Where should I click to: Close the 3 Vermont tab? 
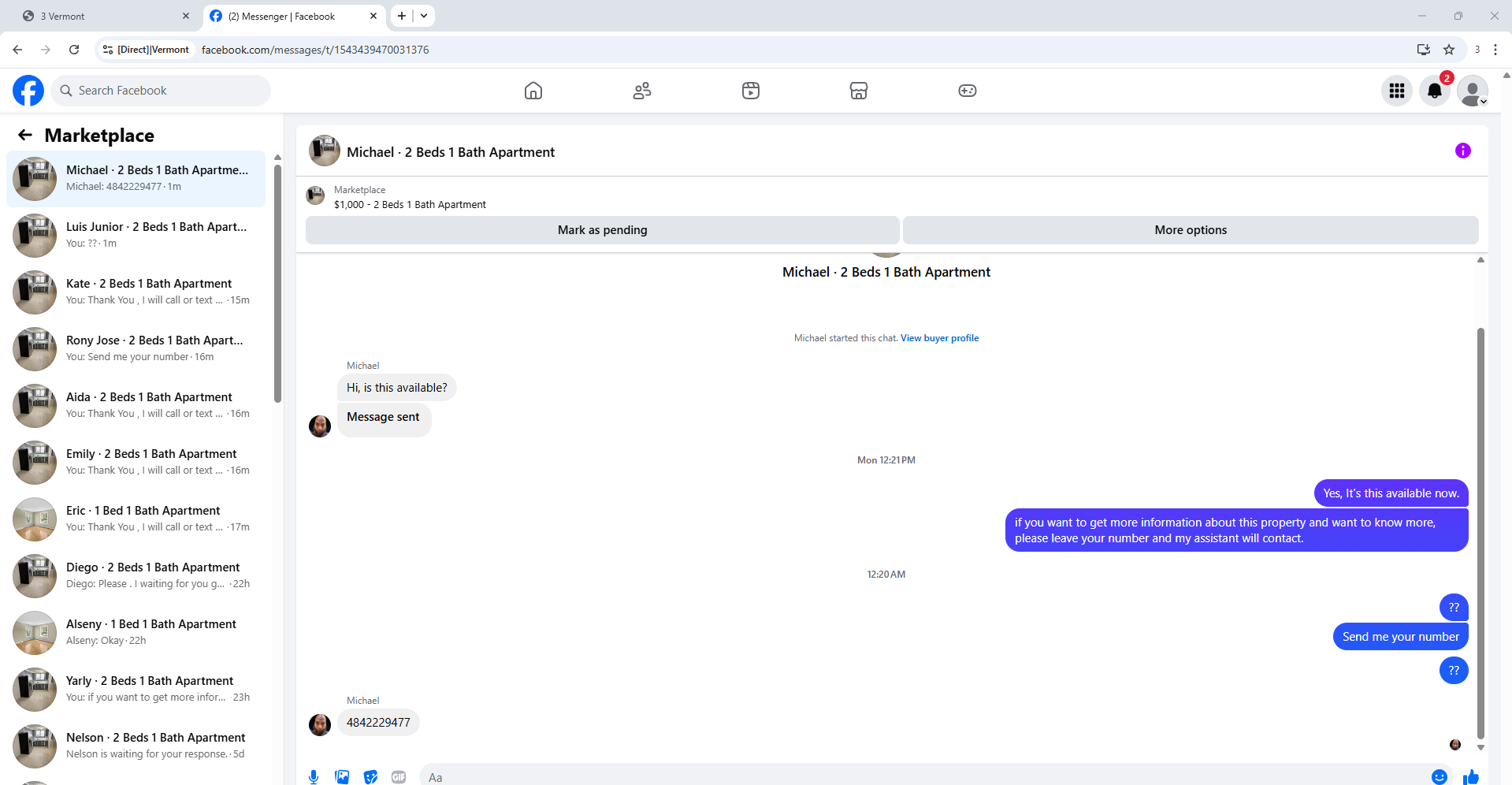[186, 16]
